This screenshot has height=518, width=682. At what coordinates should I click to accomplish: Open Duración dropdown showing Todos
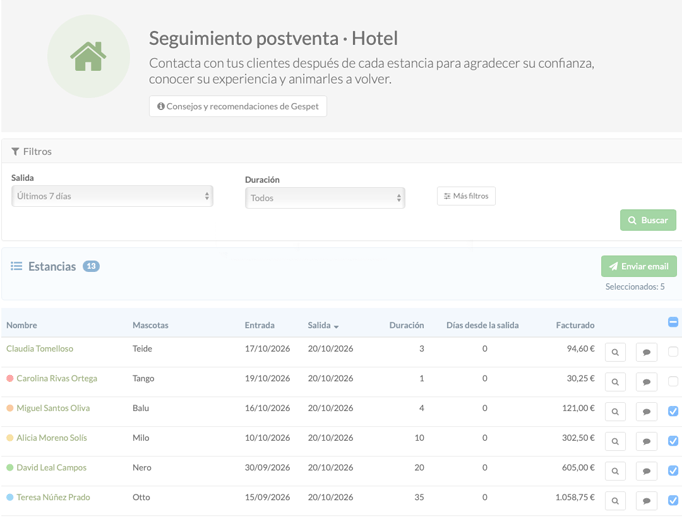(325, 198)
